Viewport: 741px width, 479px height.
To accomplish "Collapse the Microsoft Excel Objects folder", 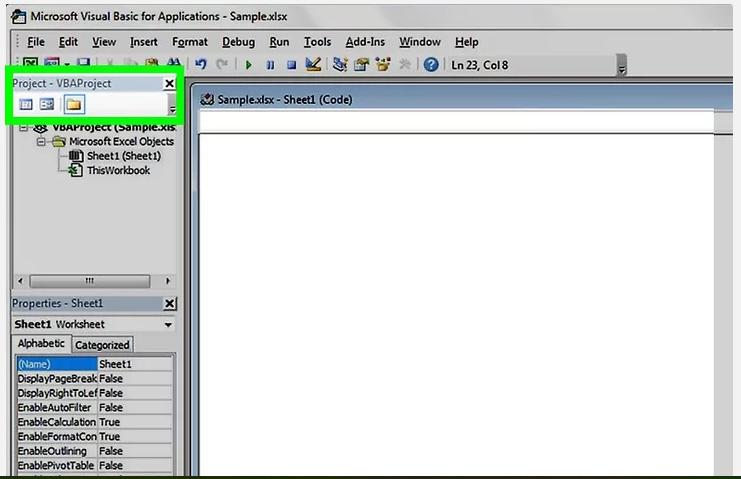I will pos(42,142).
